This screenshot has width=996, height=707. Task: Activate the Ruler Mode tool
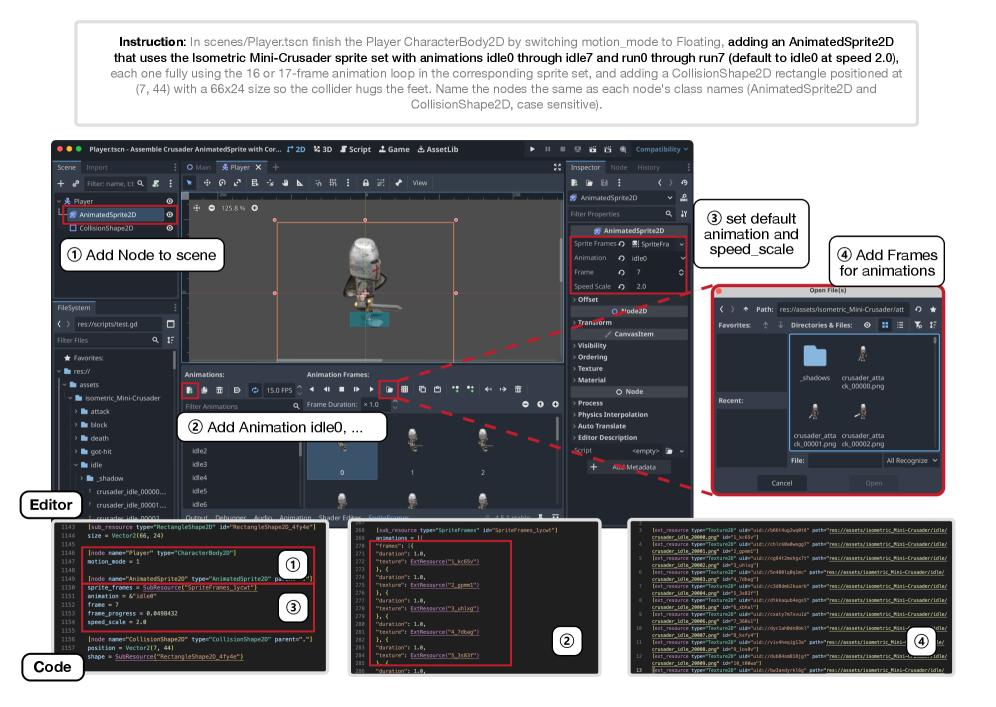300,183
